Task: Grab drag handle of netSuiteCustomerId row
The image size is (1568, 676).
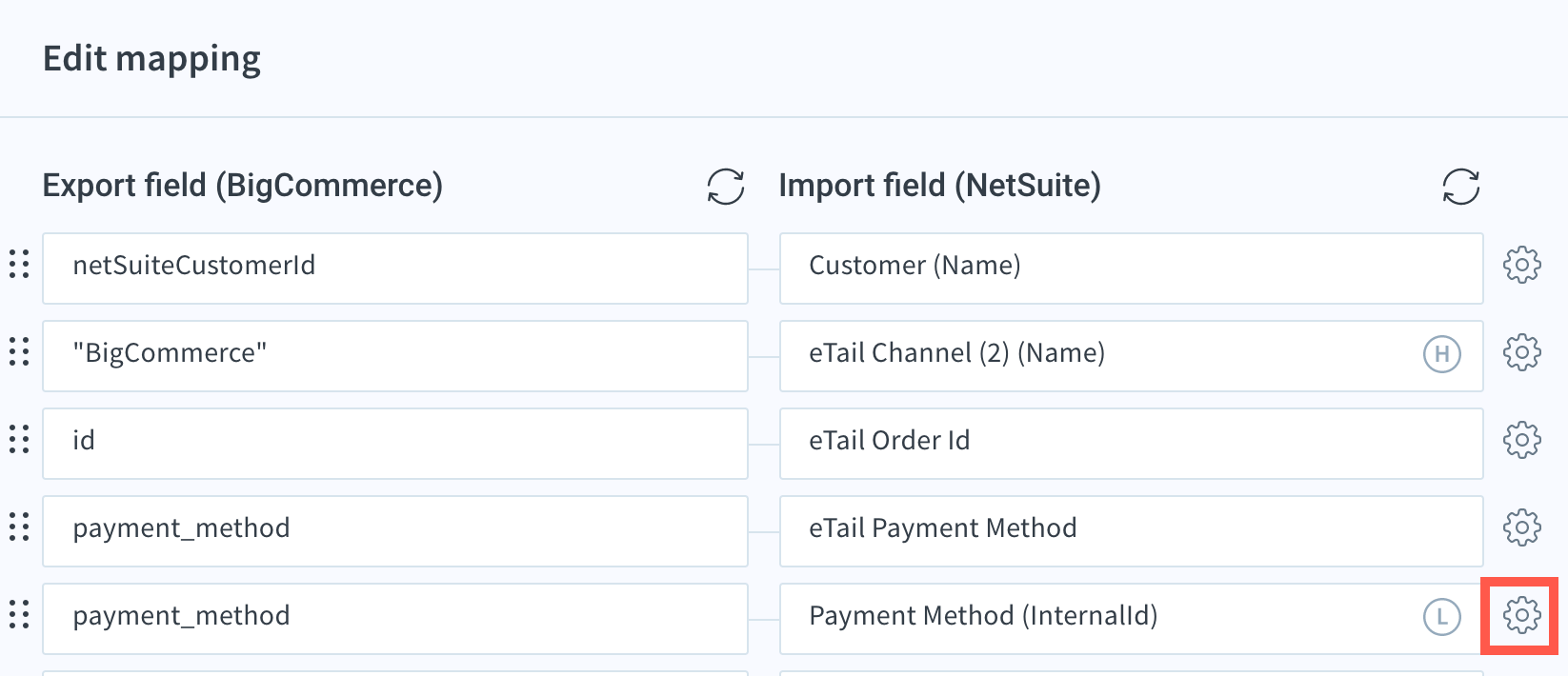Action: [19, 264]
